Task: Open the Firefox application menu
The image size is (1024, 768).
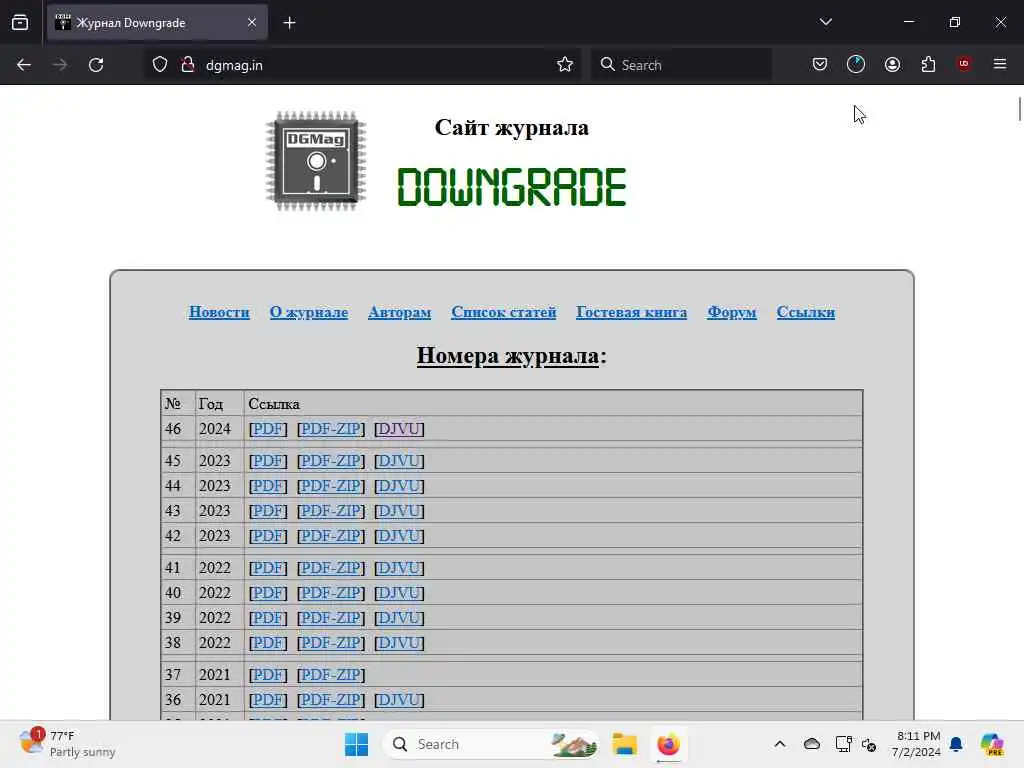Action: [x=1000, y=64]
